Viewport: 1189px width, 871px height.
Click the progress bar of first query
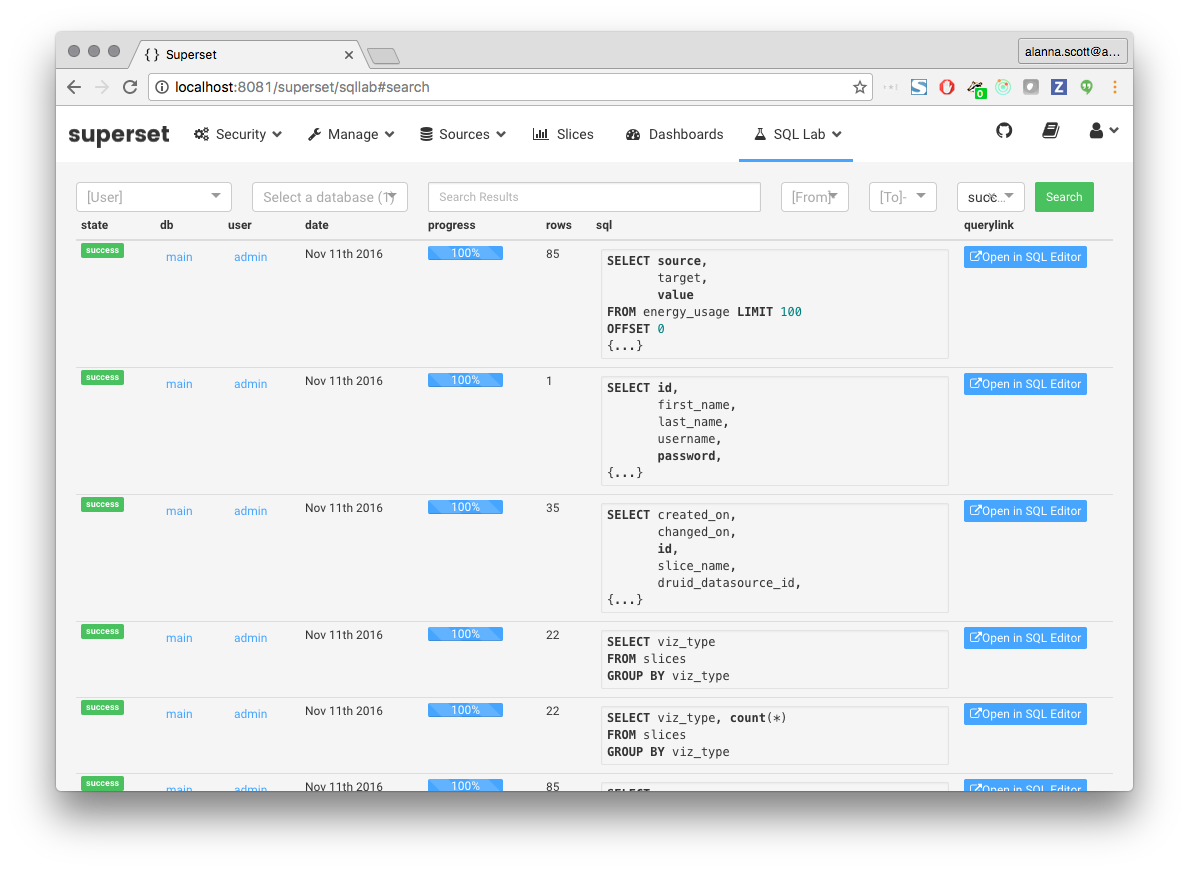coord(465,254)
